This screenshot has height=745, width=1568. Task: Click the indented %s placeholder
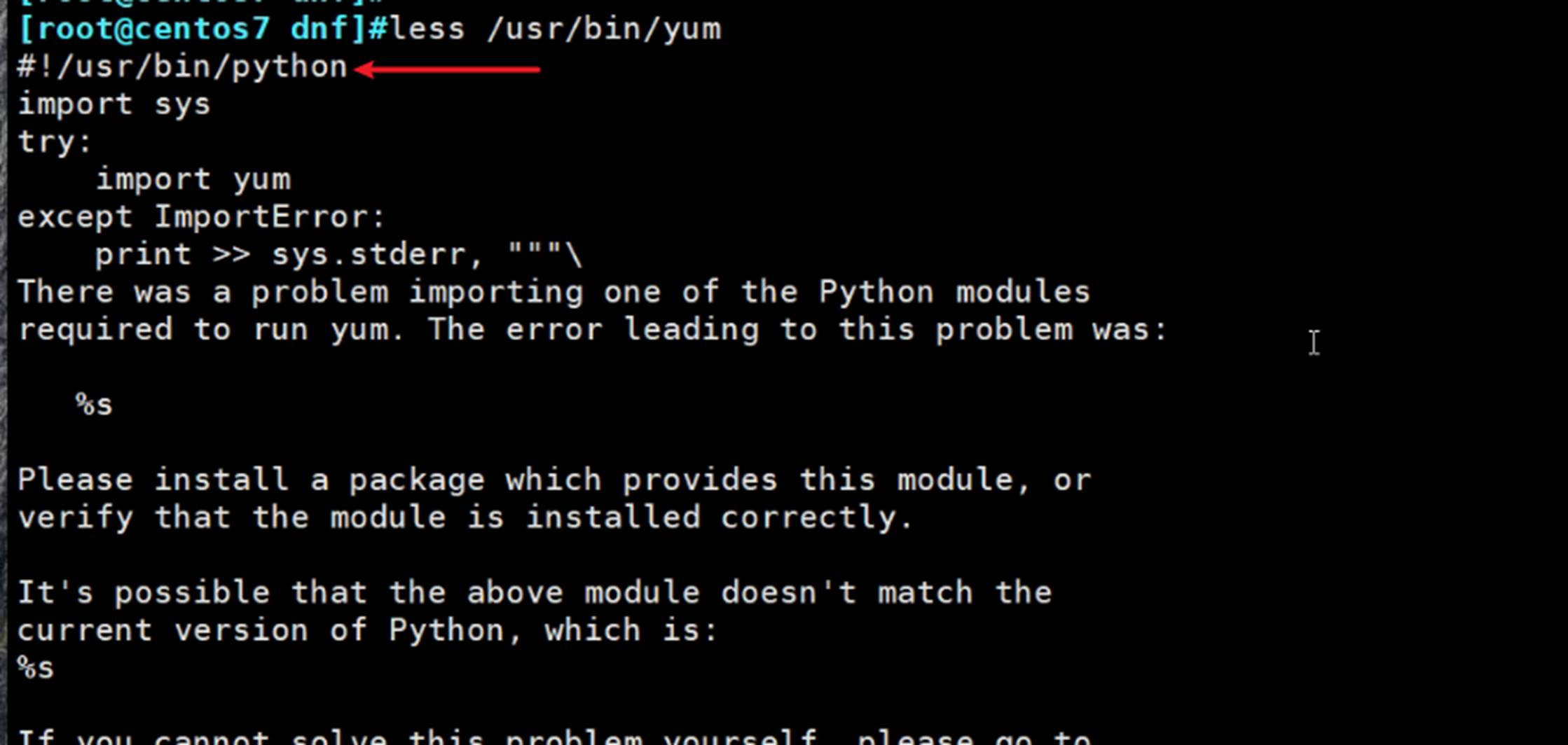[x=94, y=405]
